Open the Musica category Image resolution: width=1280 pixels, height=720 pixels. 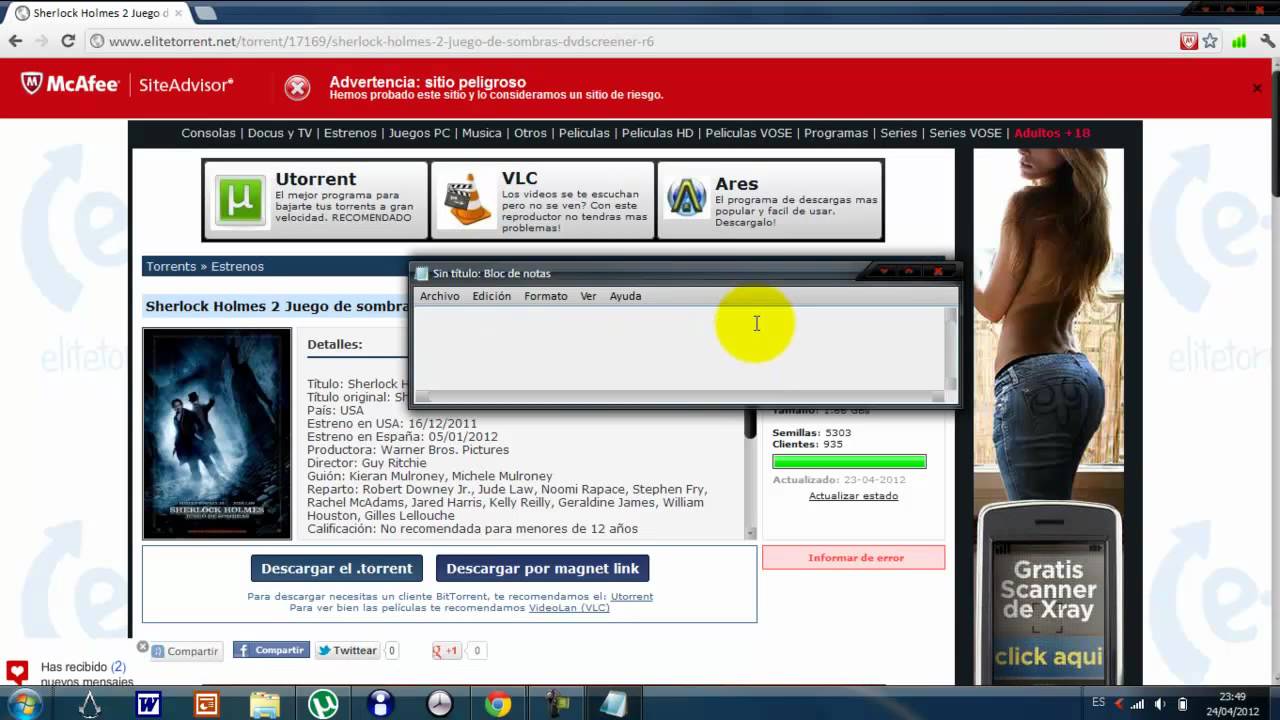pos(482,133)
